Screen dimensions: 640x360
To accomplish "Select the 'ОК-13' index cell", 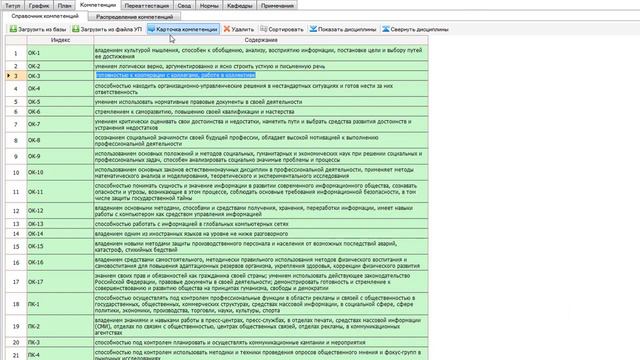I will [x=60, y=224].
